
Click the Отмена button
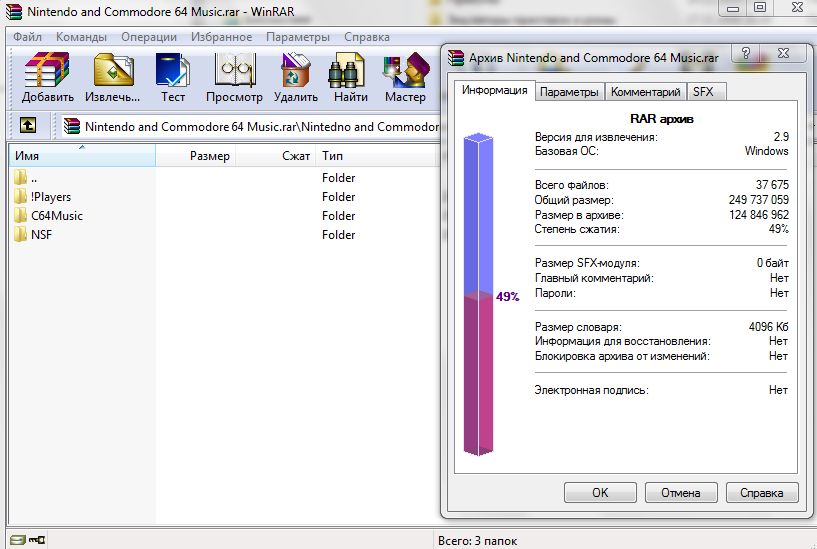click(681, 492)
